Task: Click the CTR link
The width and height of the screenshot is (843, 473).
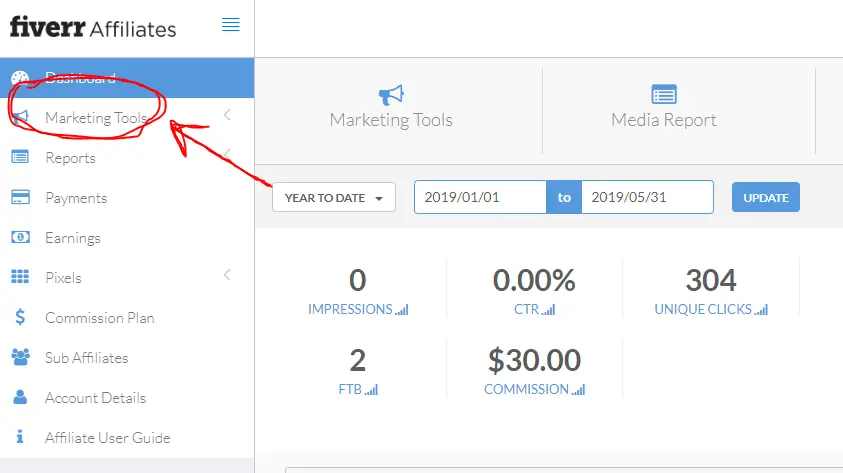Action: point(526,309)
